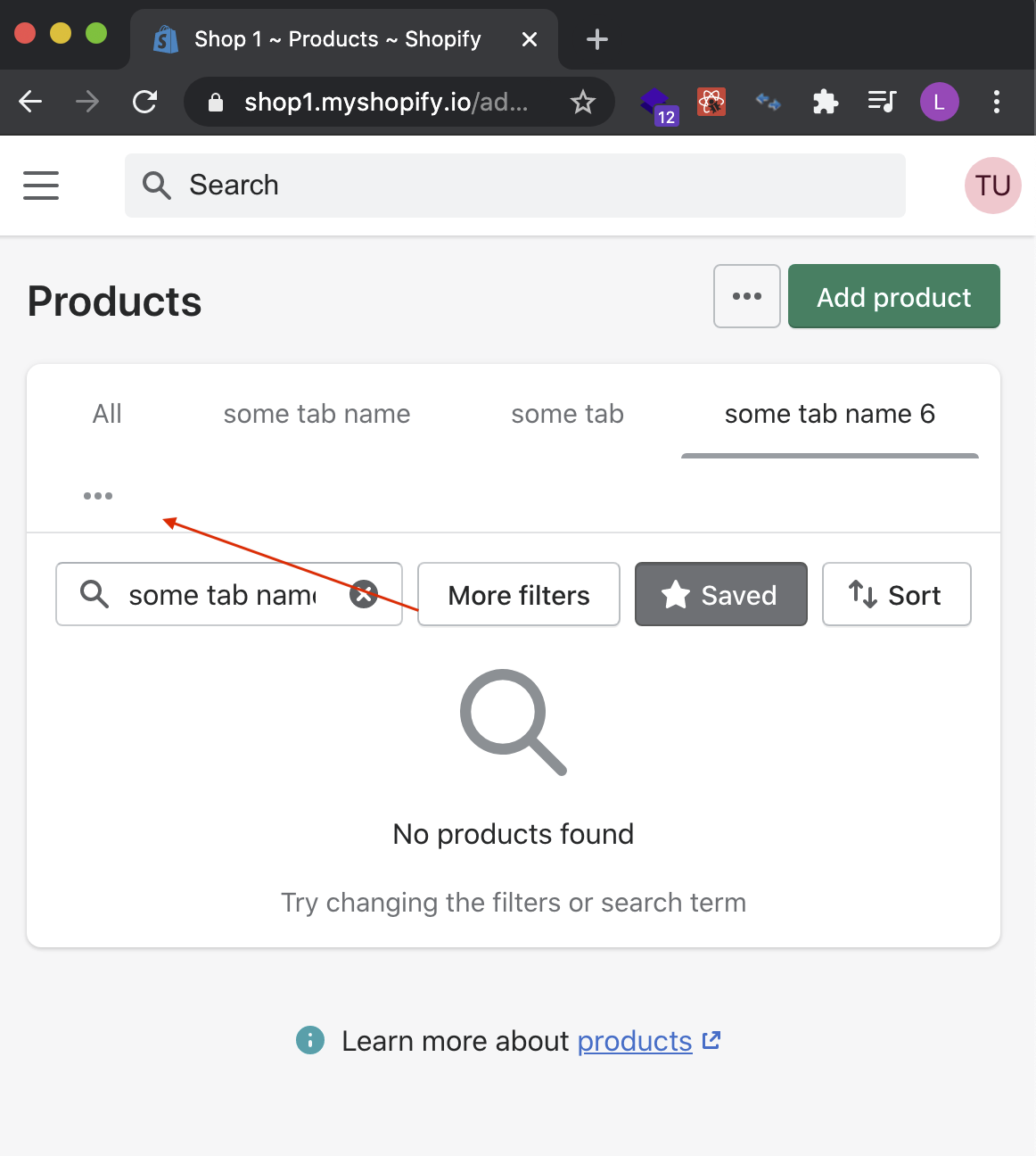Clear the product filter text with the X icon

tap(364, 594)
